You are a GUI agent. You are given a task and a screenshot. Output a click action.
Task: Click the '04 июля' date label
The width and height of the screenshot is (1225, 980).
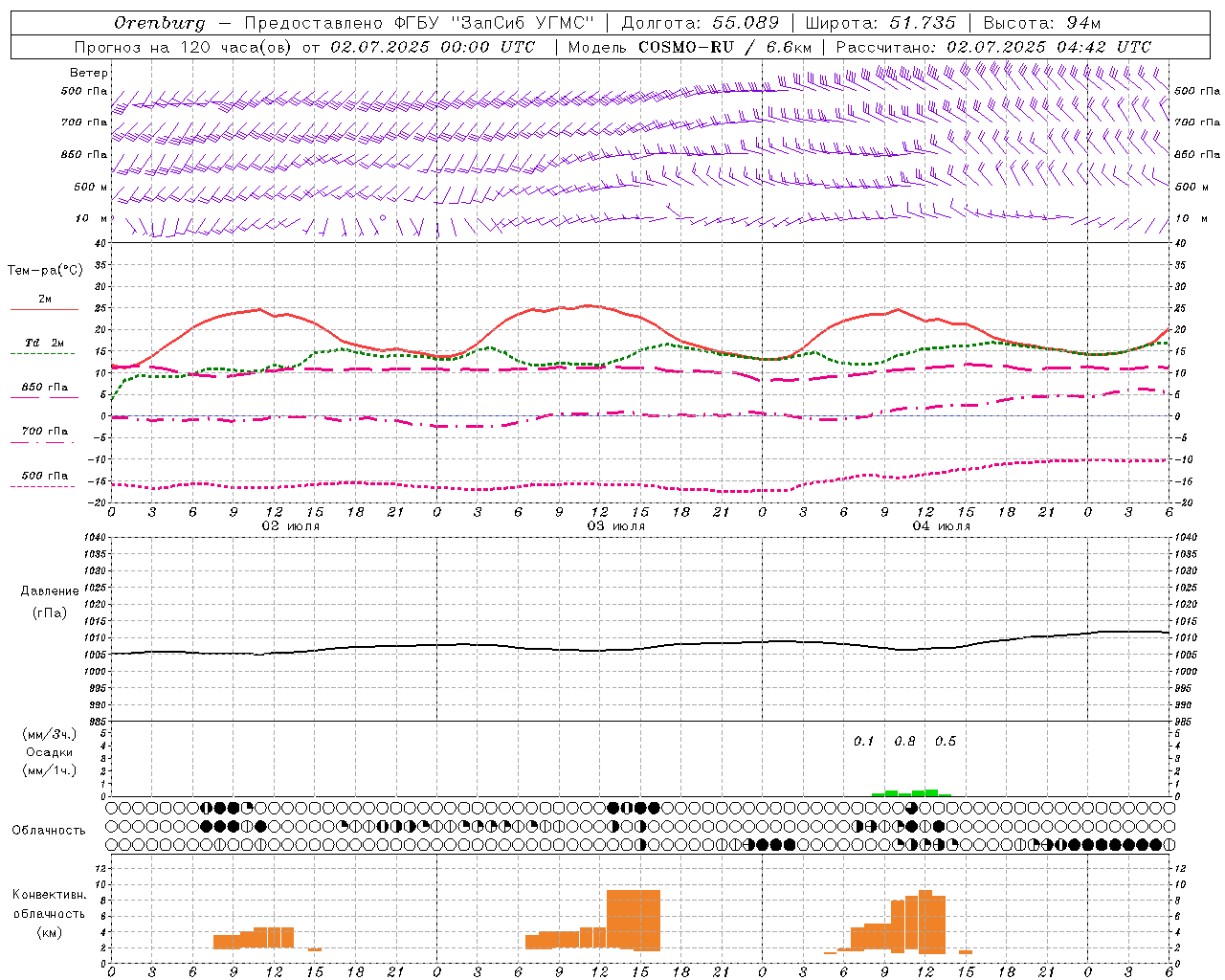[x=942, y=526]
